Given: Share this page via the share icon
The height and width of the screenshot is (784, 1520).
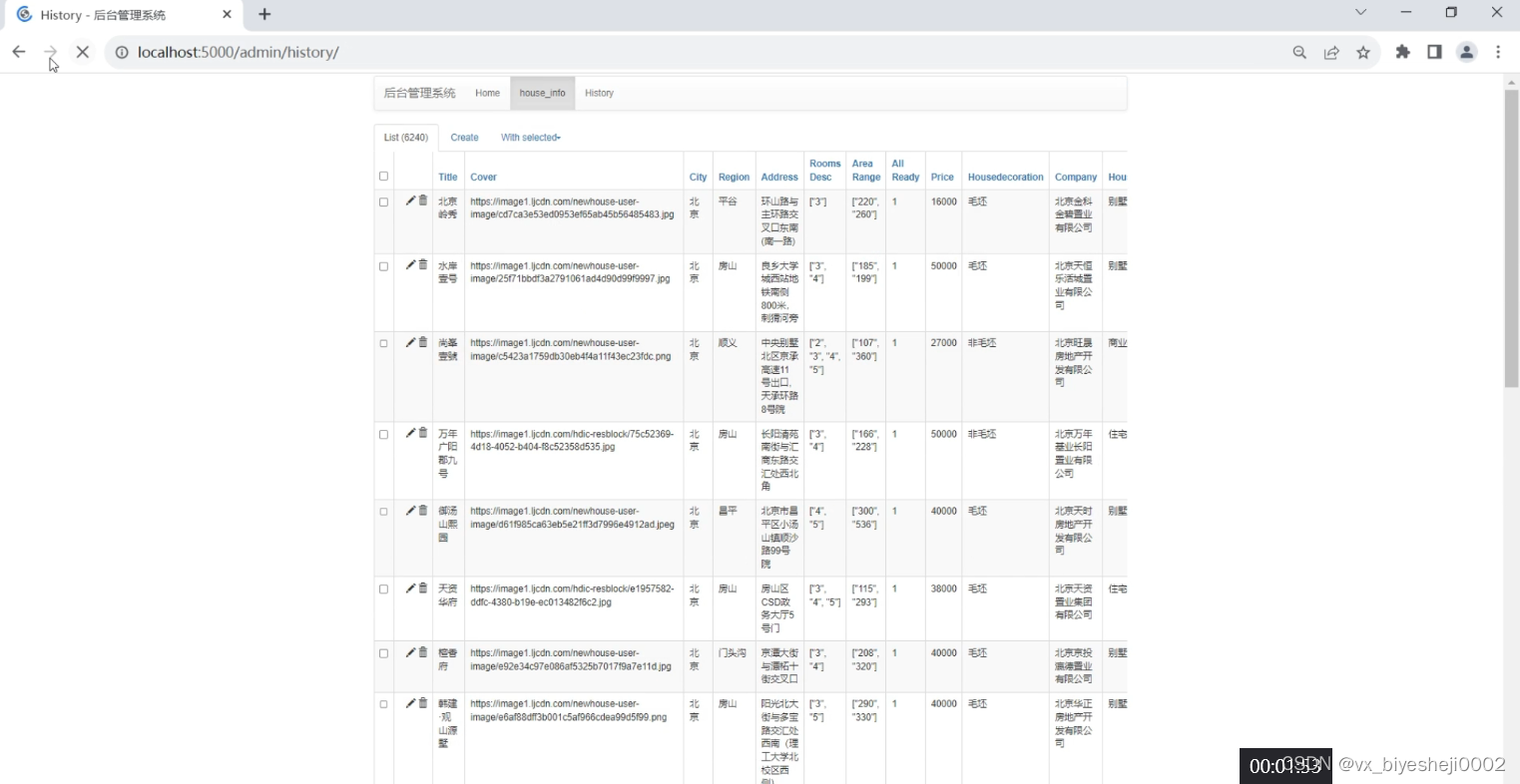Looking at the screenshot, I should tap(1331, 52).
